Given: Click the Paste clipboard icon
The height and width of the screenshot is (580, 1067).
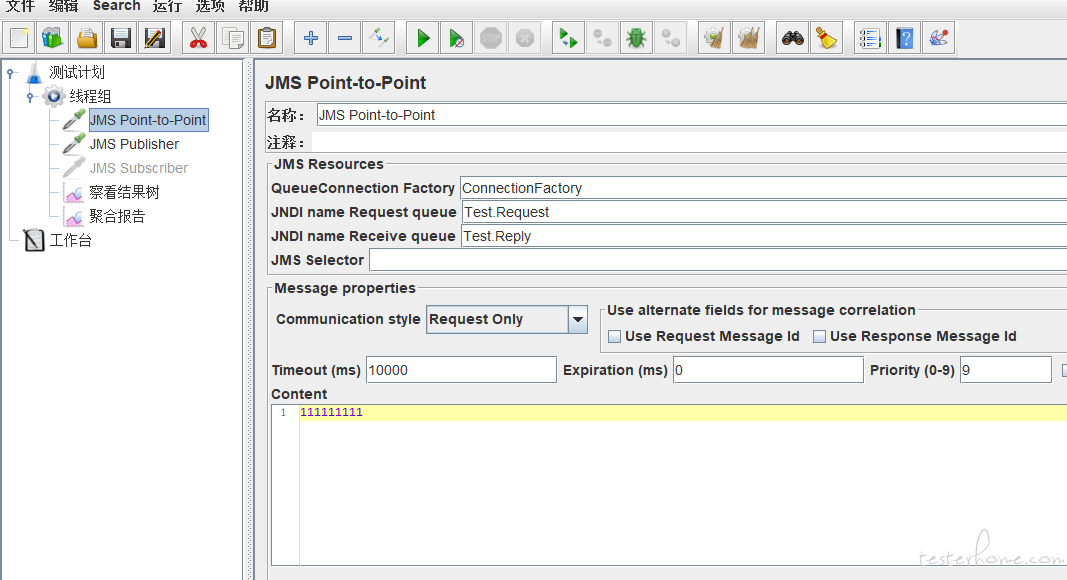Looking at the screenshot, I should (x=266, y=39).
